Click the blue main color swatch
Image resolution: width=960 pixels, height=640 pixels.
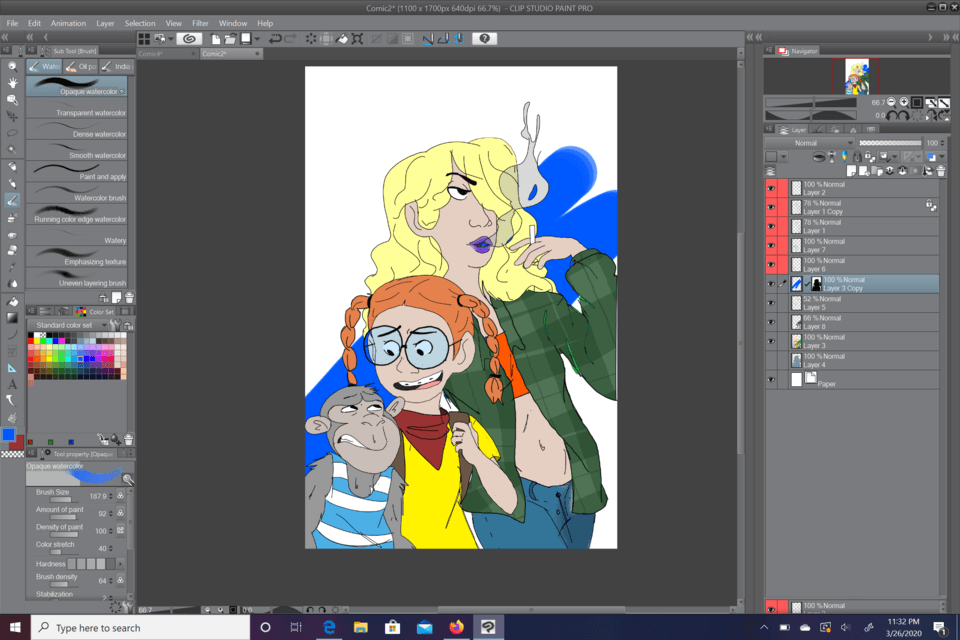pyautogui.click(x=8, y=434)
